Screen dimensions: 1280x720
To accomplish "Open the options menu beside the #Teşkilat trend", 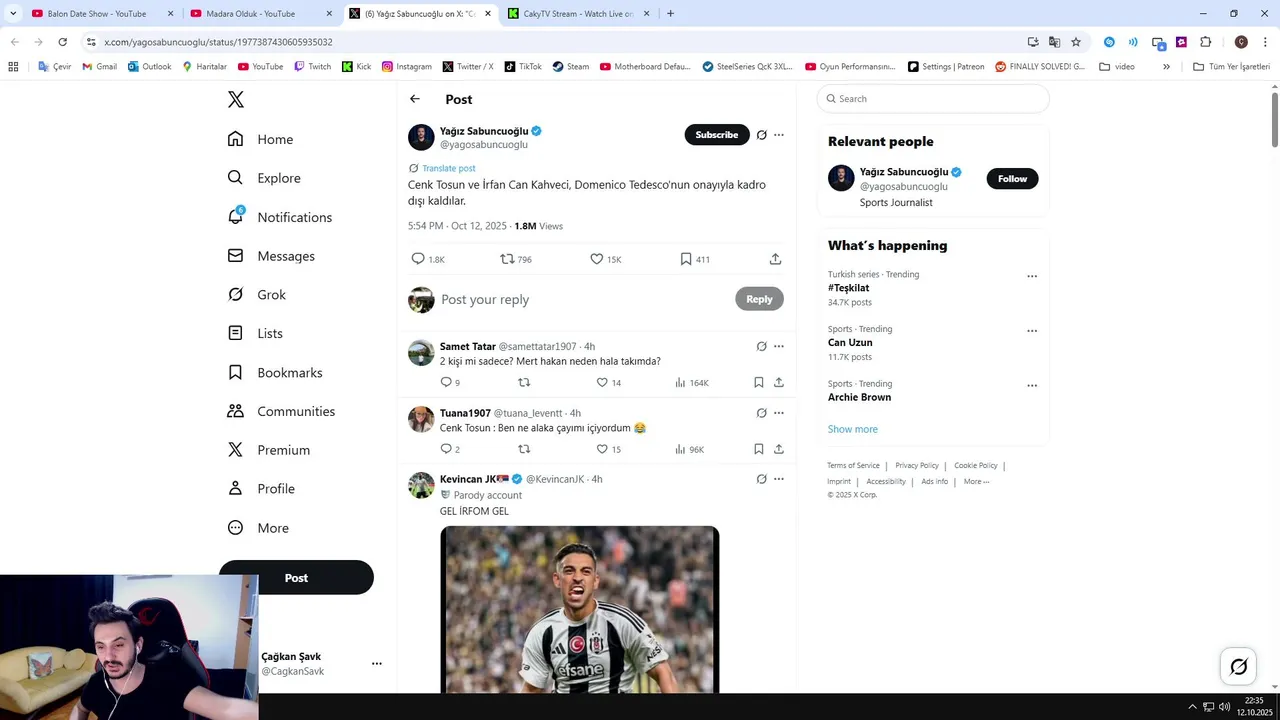I will click(1032, 276).
